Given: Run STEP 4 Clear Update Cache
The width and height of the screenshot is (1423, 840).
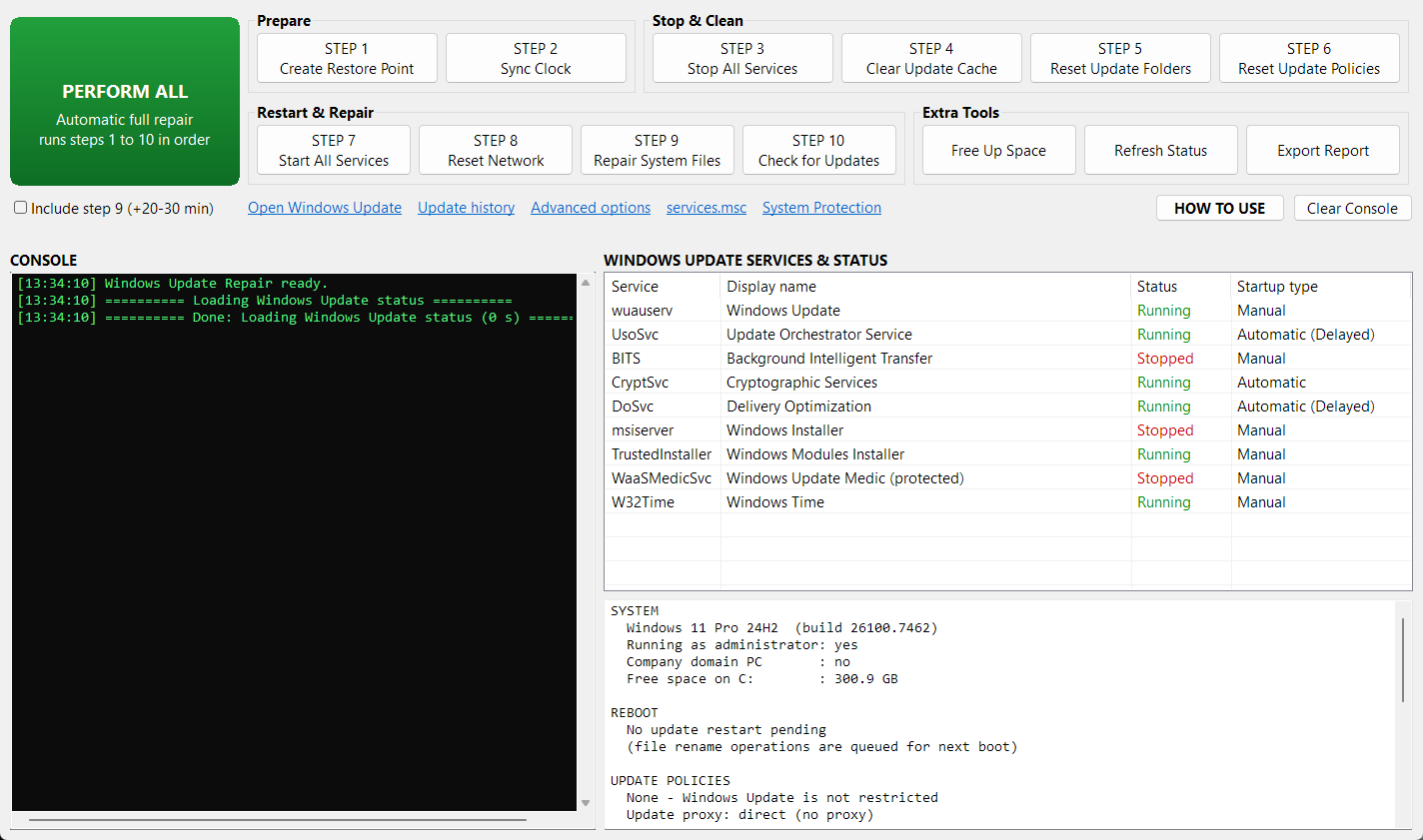Looking at the screenshot, I should pyautogui.click(x=931, y=58).
